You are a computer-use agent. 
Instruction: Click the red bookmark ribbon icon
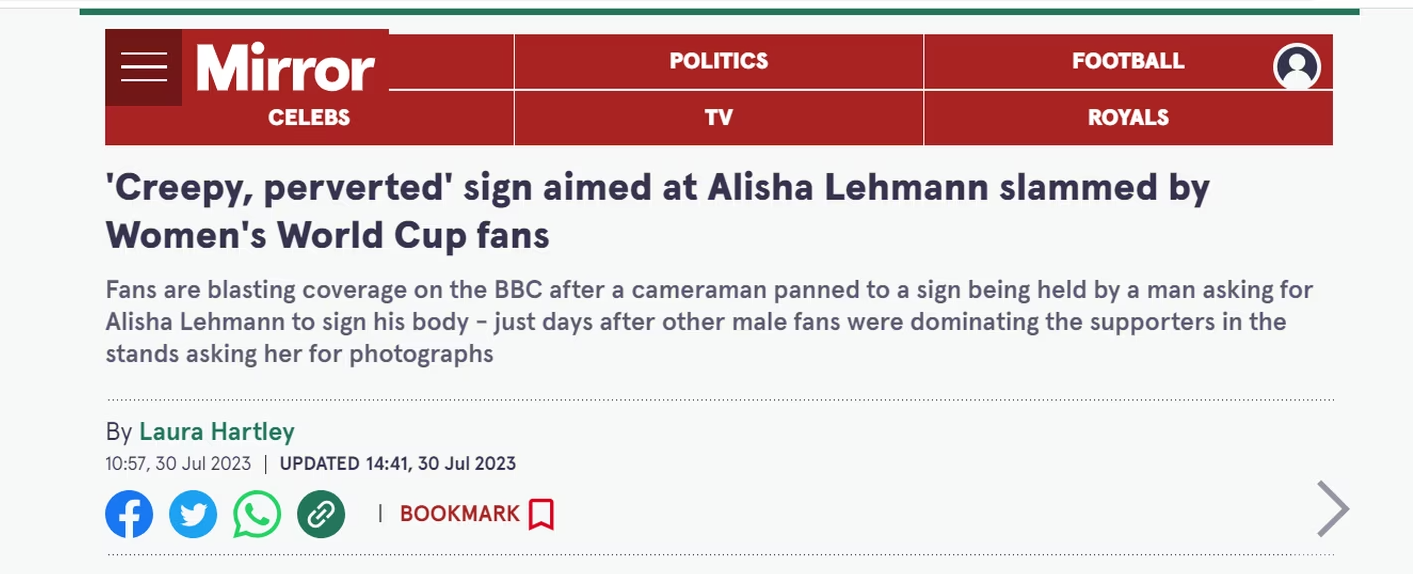(541, 514)
